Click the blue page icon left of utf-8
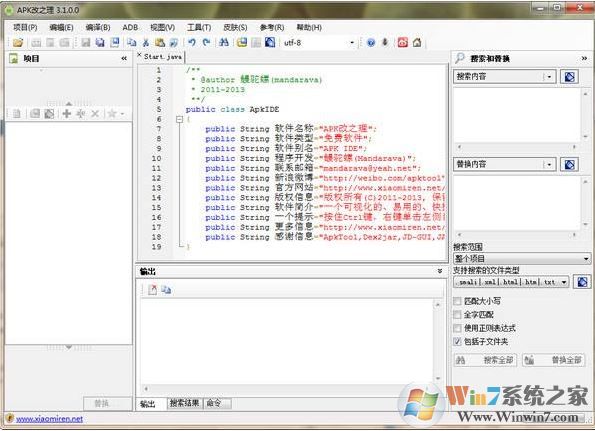595x431 pixels. 270,42
